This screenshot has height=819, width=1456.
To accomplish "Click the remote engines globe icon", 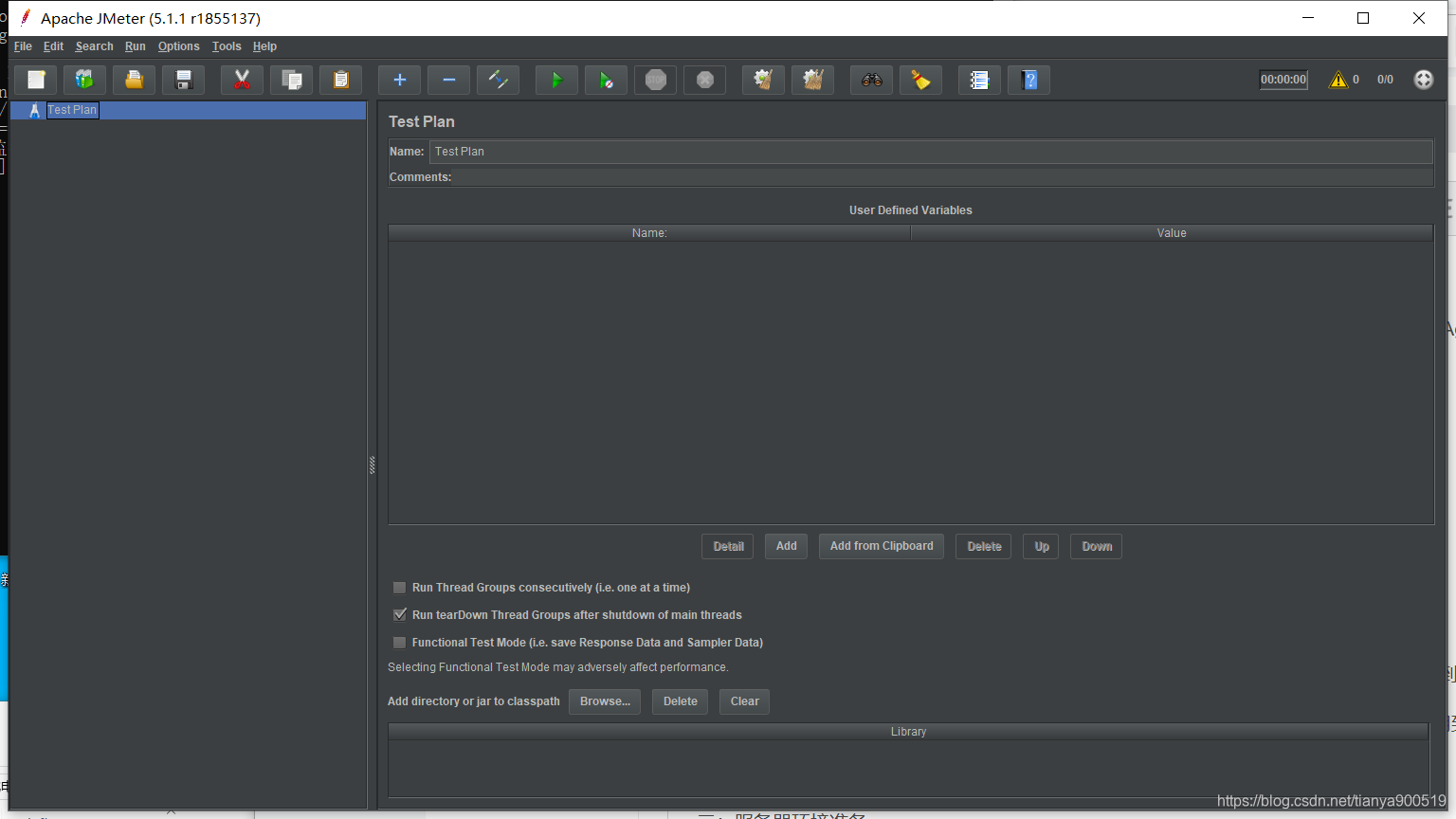I will 1424,80.
